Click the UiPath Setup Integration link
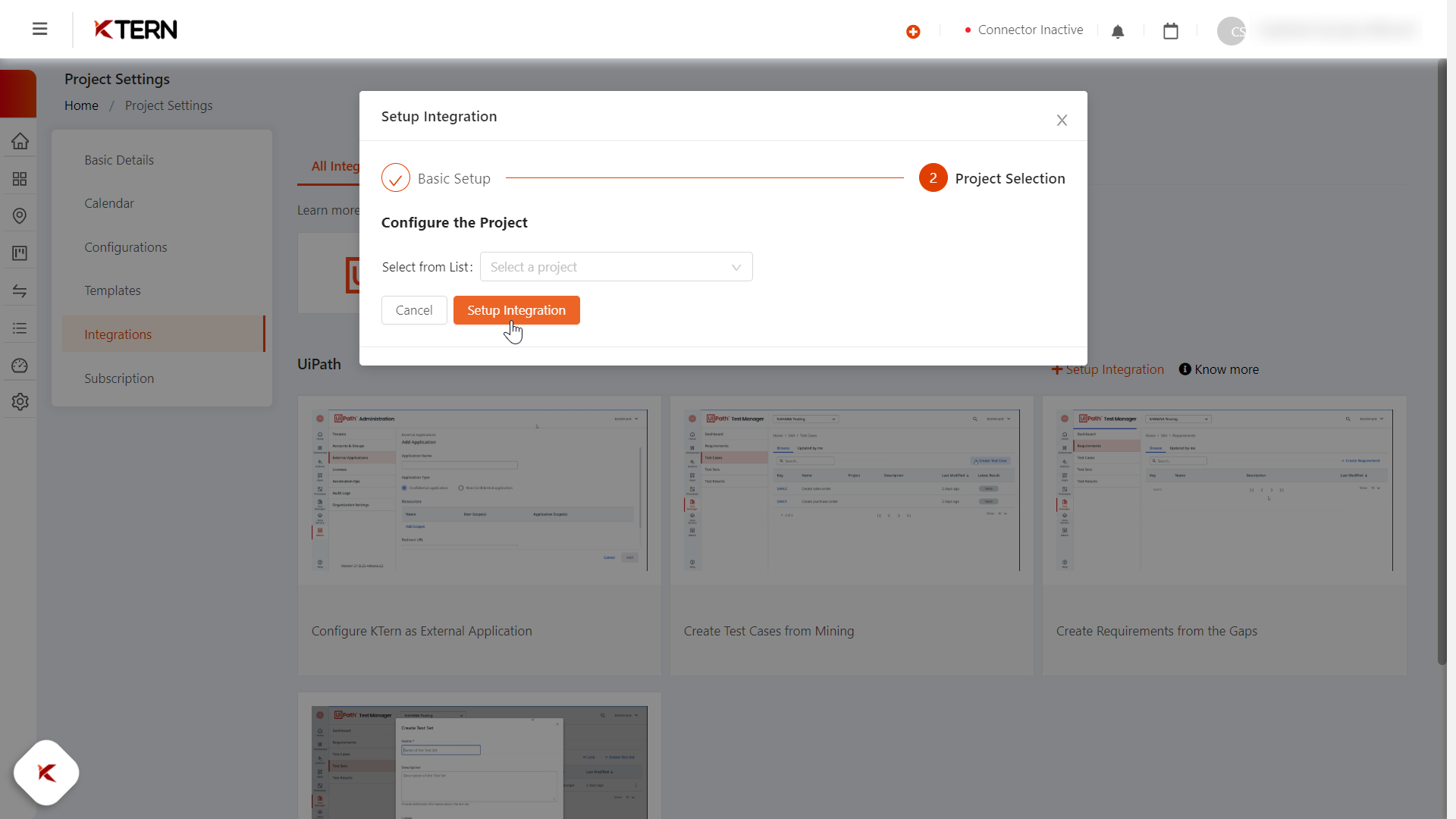This screenshot has width=1456, height=819. pyautogui.click(x=1108, y=369)
